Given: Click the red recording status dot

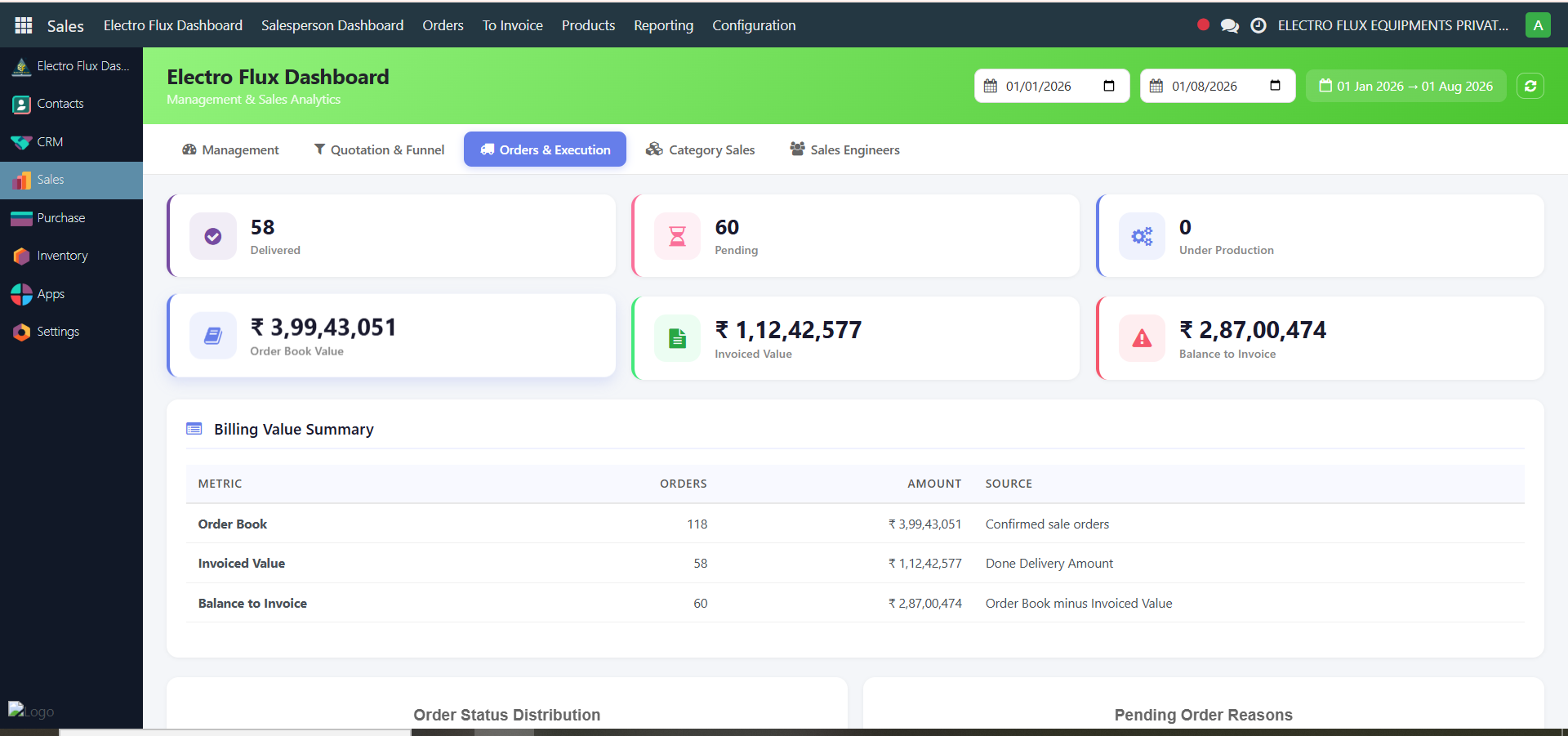Looking at the screenshot, I should (x=1203, y=25).
